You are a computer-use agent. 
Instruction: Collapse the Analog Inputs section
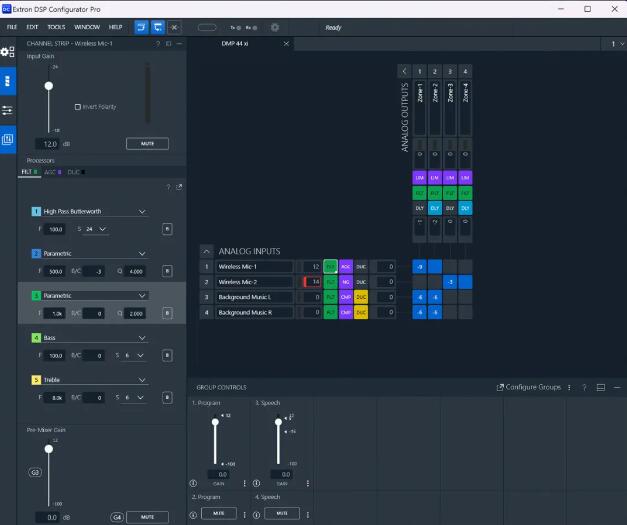(206, 251)
